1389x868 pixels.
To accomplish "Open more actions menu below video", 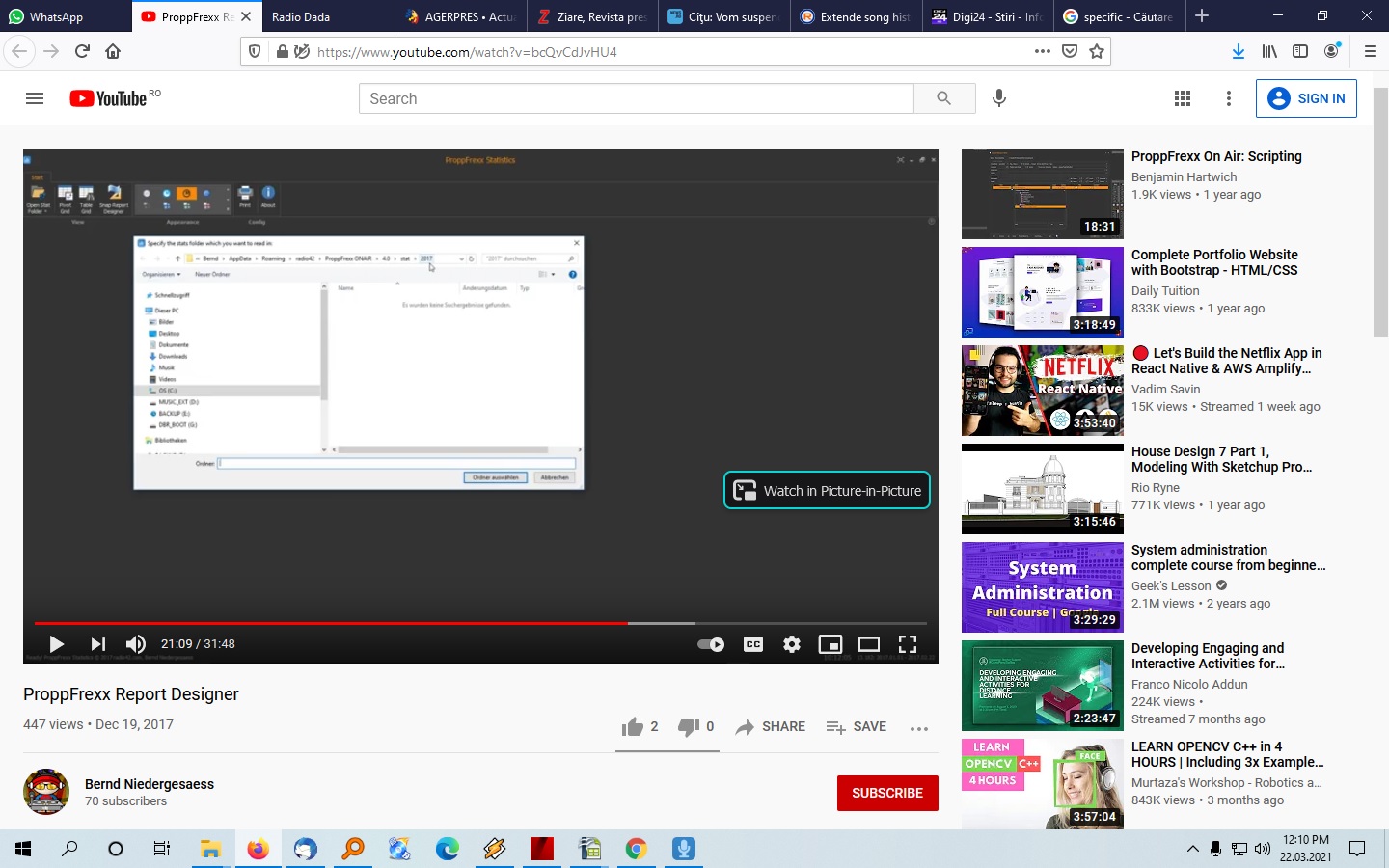I will point(918,728).
